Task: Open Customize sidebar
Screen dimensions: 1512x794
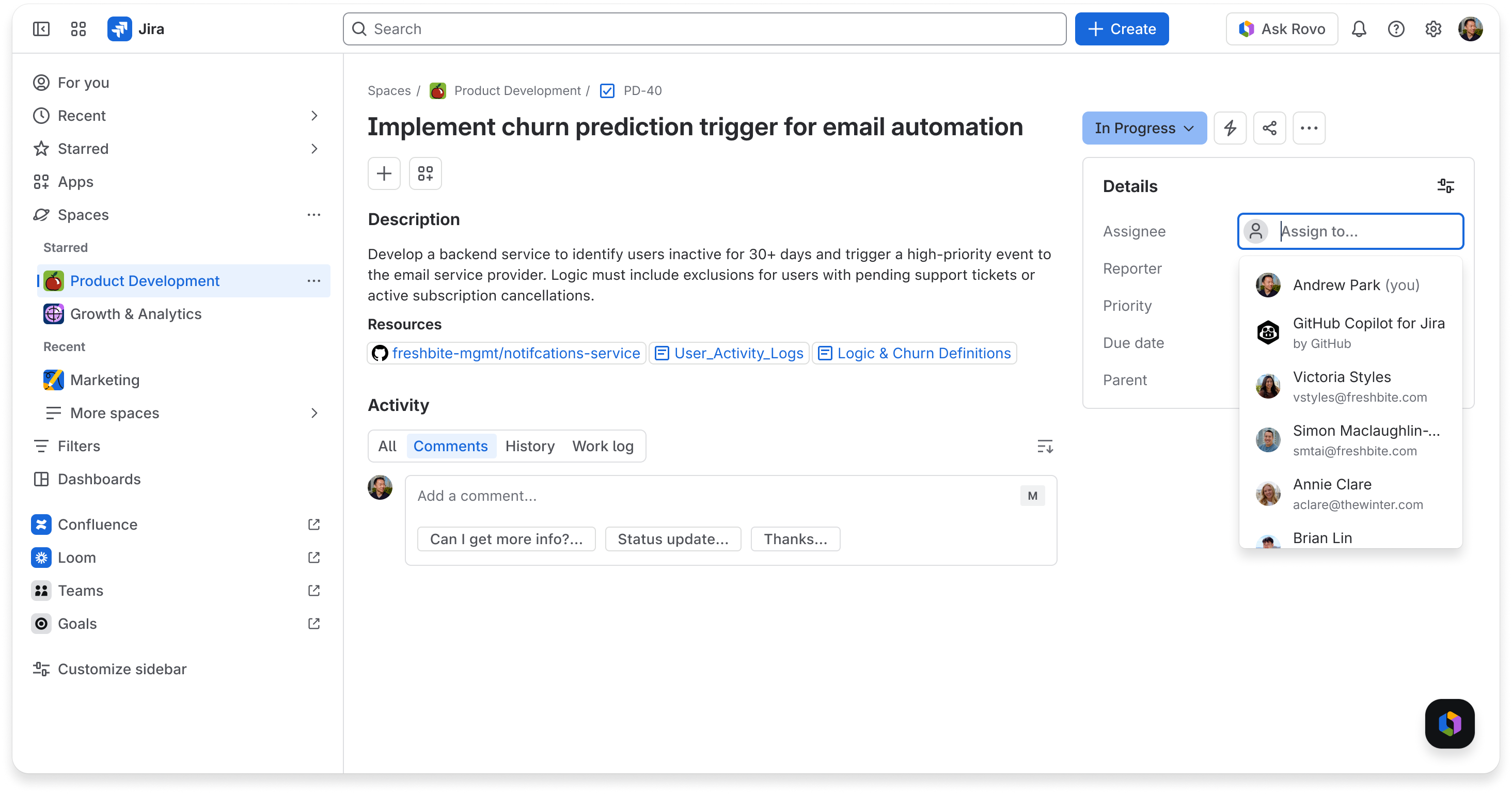Action: tap(110, 669)
